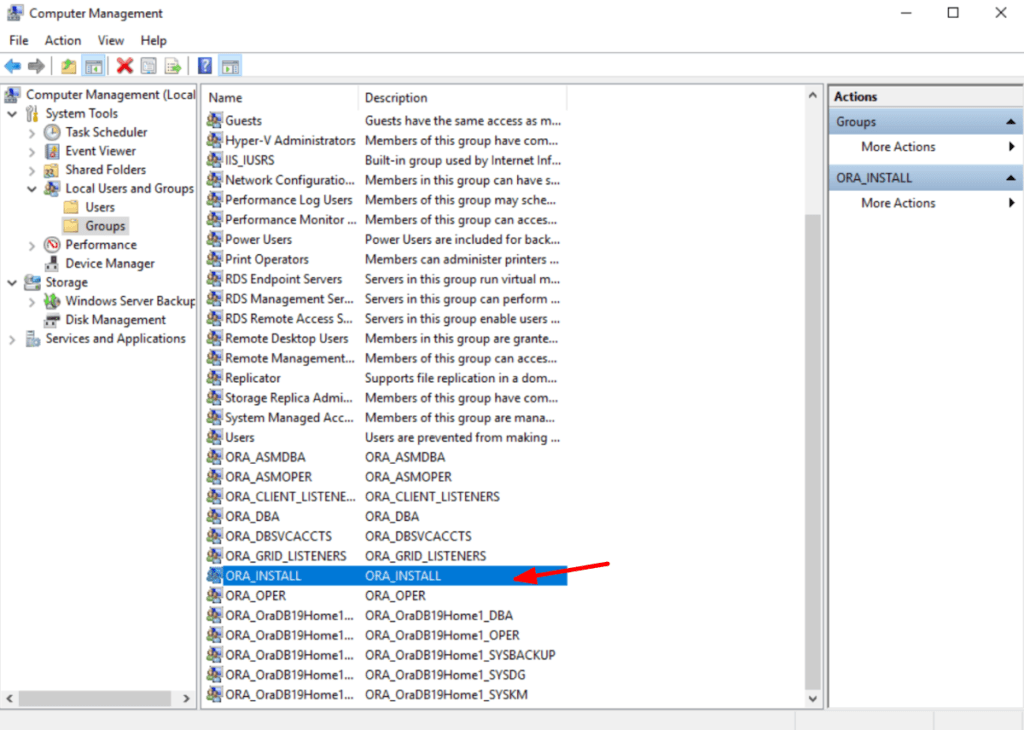Select the ORA_ASMDBA group row
This screenshot has width=1024, height=730.
click(x=386, y=457)
